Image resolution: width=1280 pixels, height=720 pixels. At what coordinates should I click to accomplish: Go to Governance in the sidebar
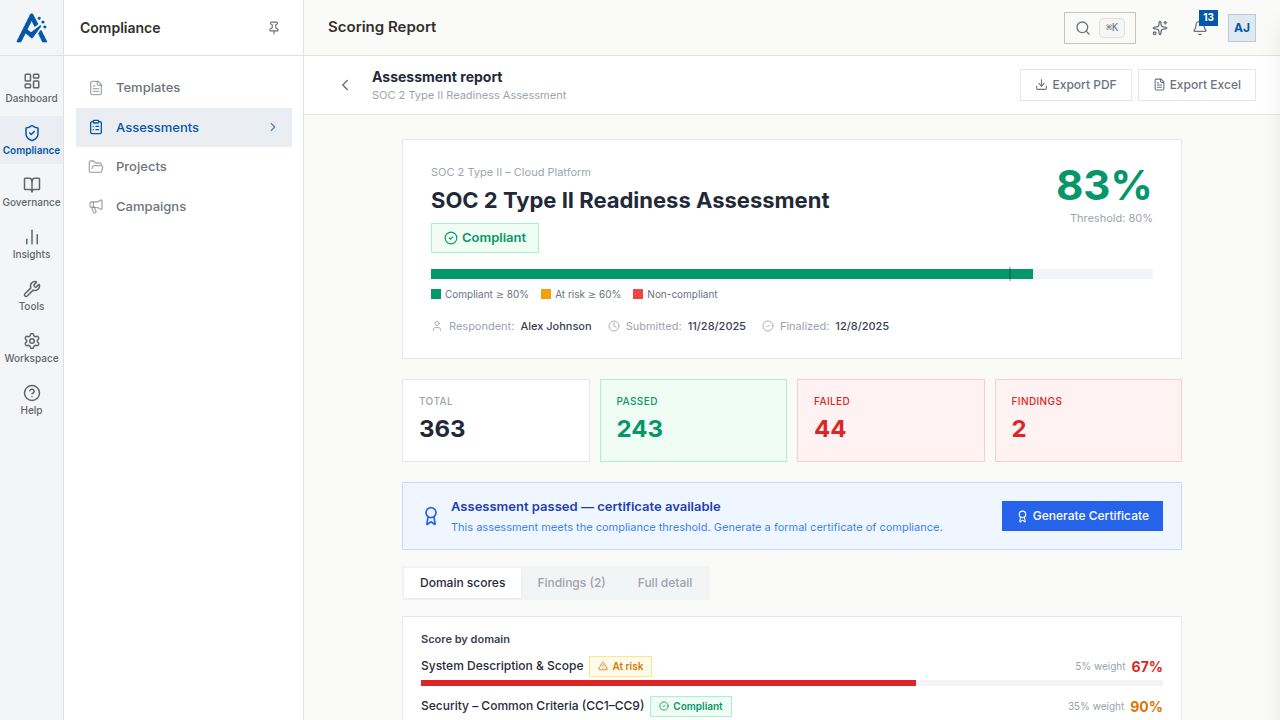coord(31,192)
